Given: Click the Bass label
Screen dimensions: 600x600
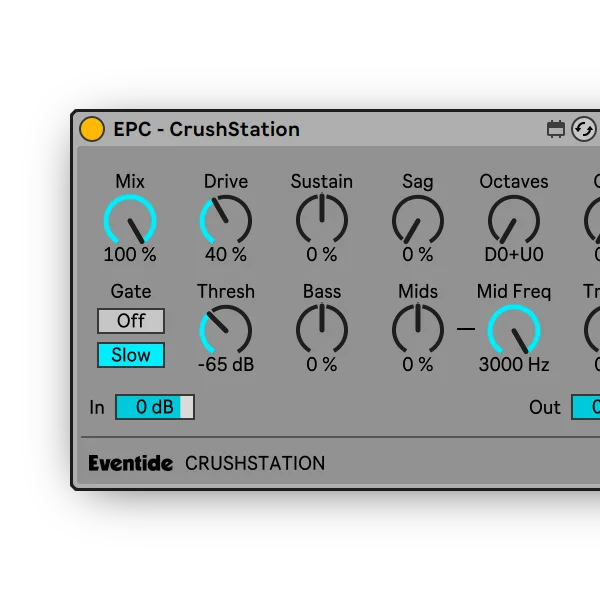Looking at the screenshot, I should 322,292.
